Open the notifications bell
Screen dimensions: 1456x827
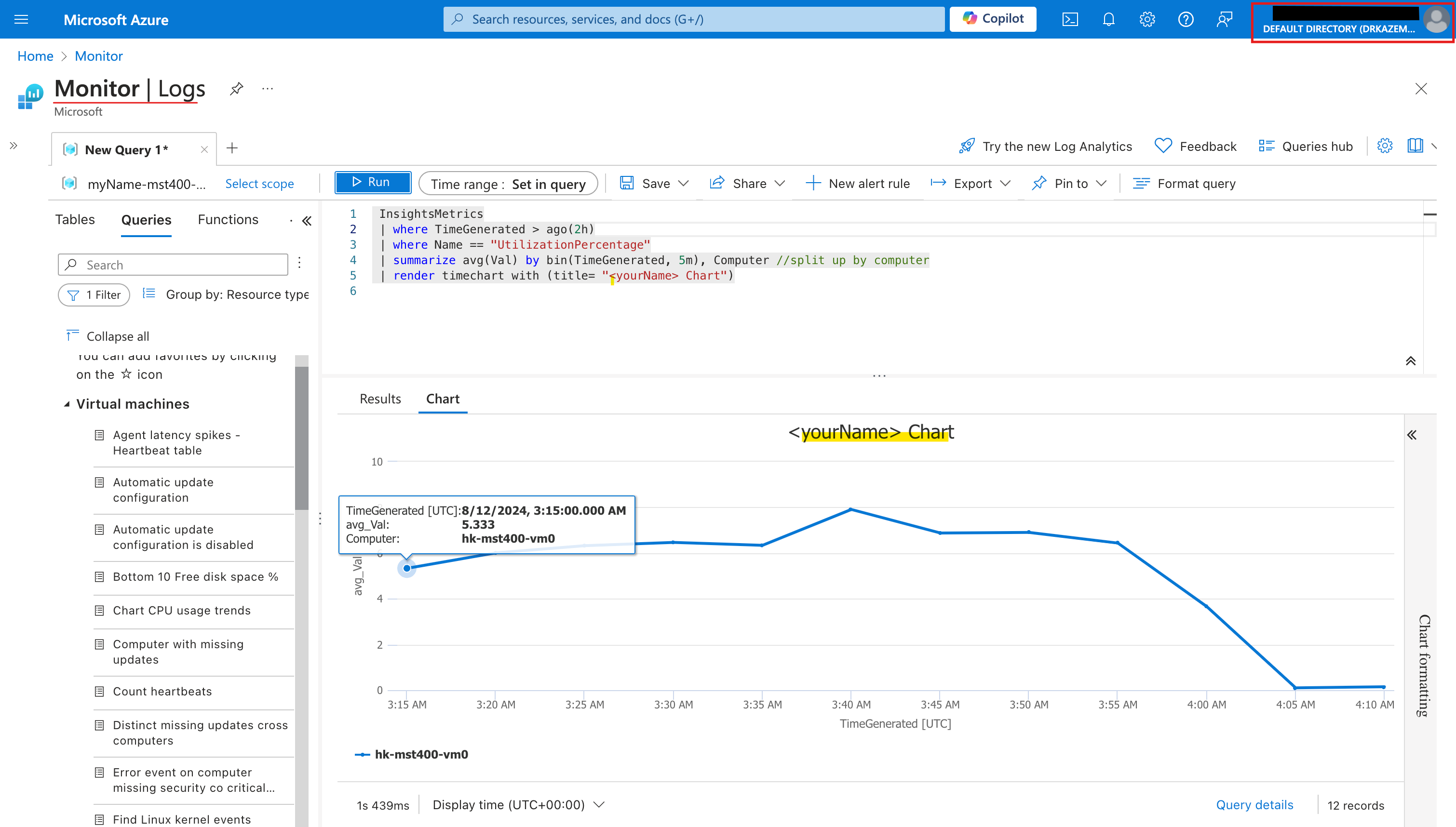(1108, 20)
